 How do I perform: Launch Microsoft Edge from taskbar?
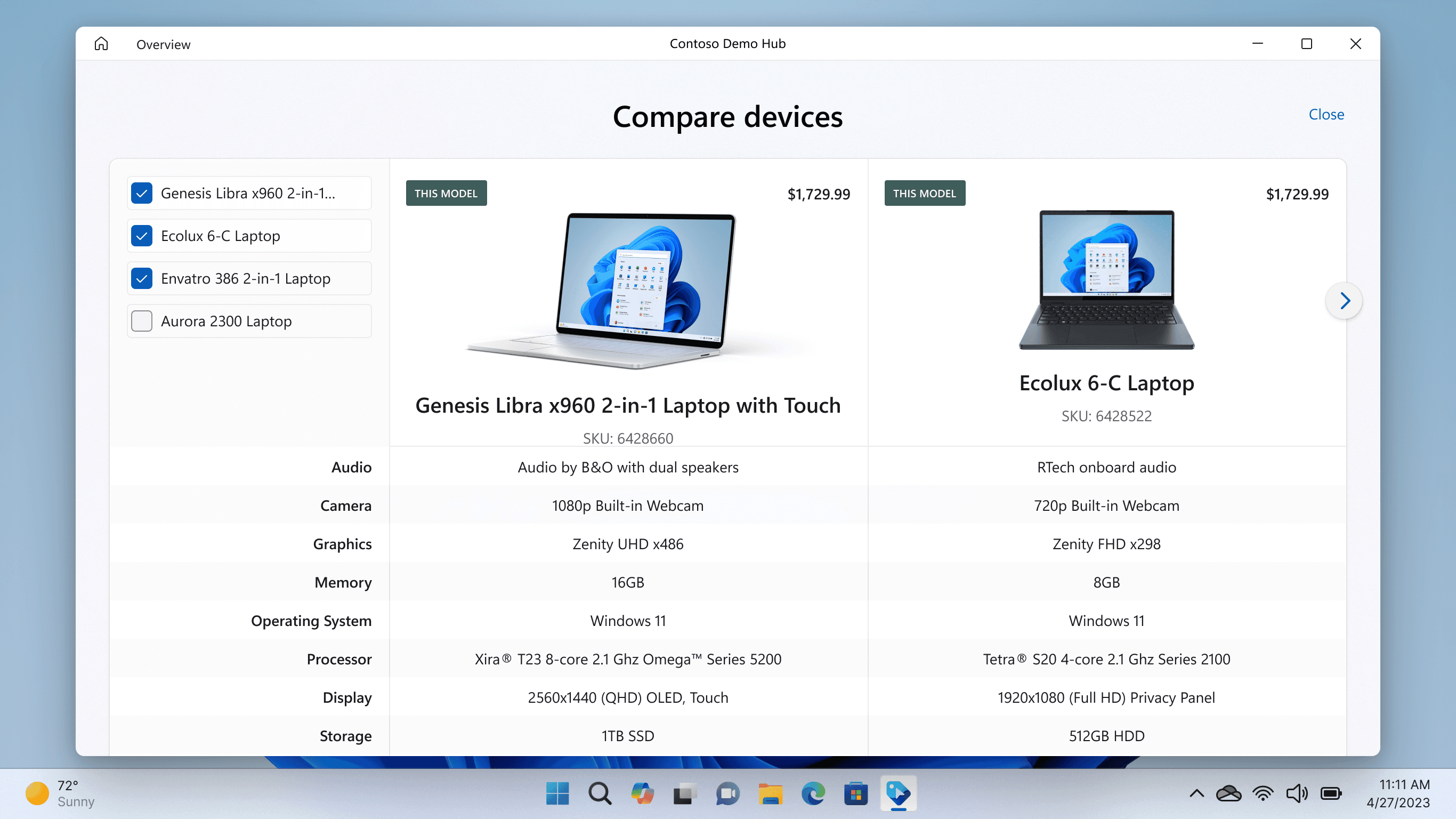pyautogui.click(x=813, y=793)
